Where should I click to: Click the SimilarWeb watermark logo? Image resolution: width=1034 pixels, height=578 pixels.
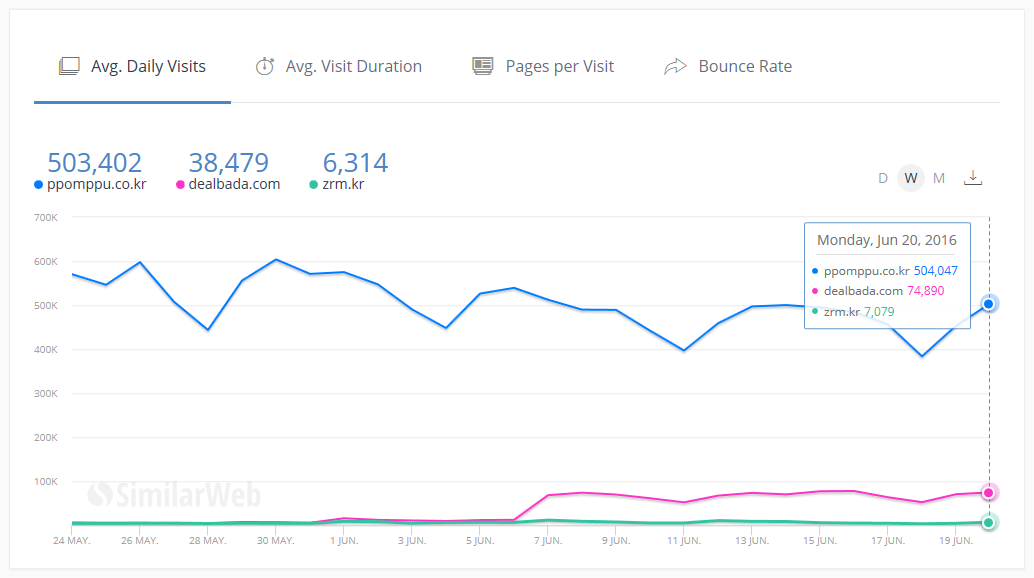[174, 494]
